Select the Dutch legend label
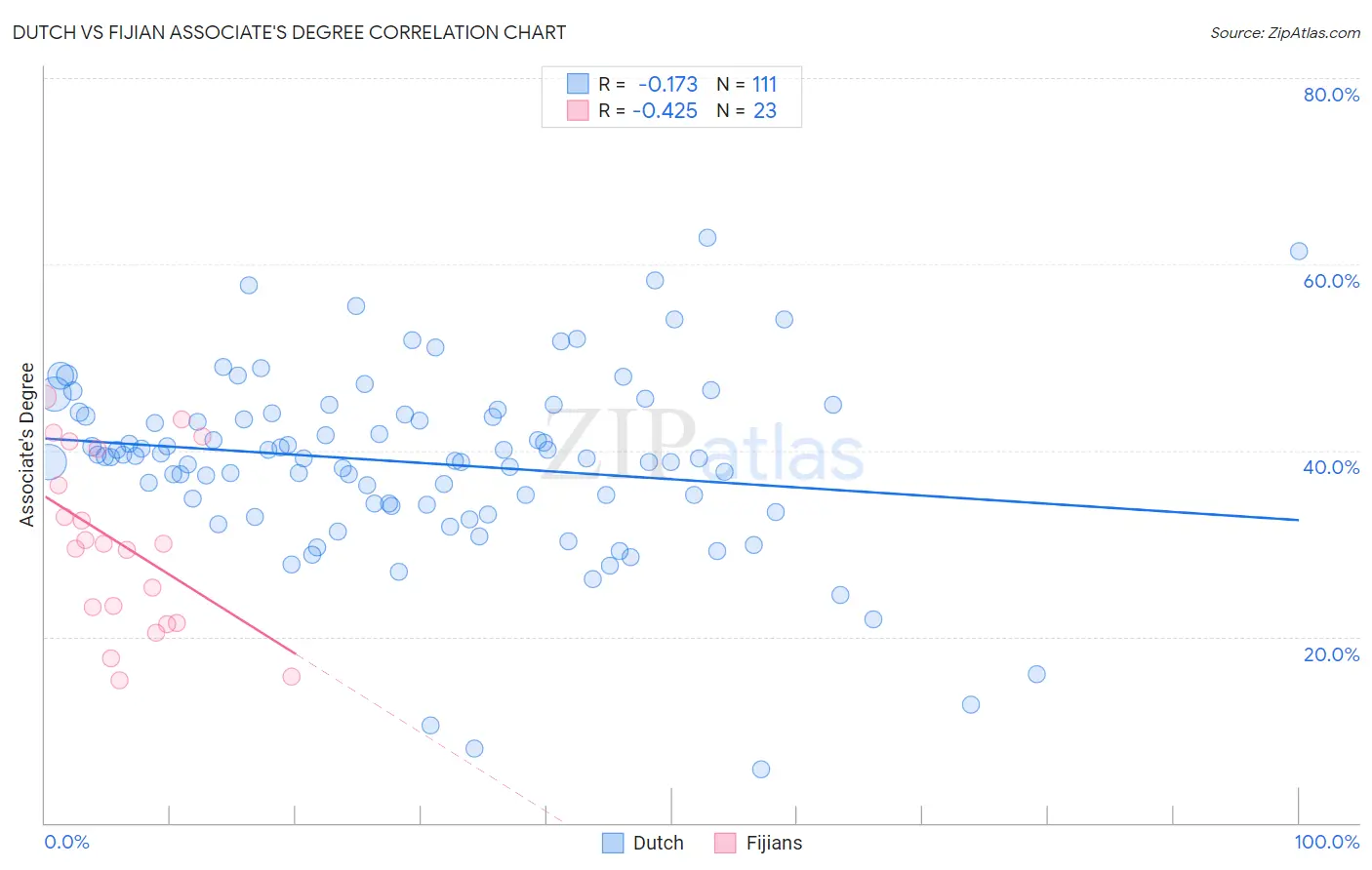Screen dimensions: 1372x870 tap(659, 843)
